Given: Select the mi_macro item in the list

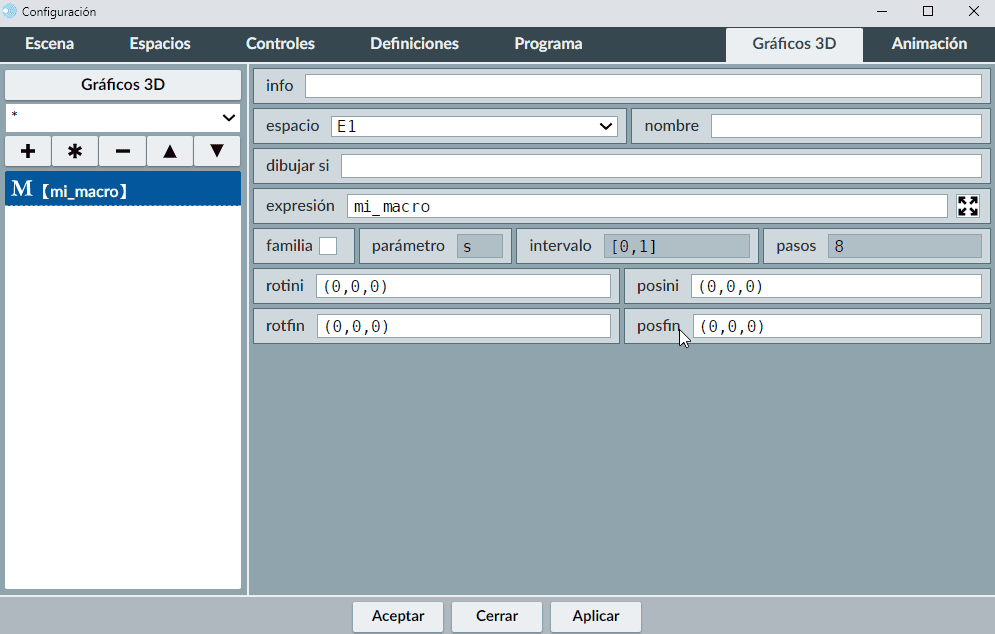Looking at the screenshot, I should (123, 189).
